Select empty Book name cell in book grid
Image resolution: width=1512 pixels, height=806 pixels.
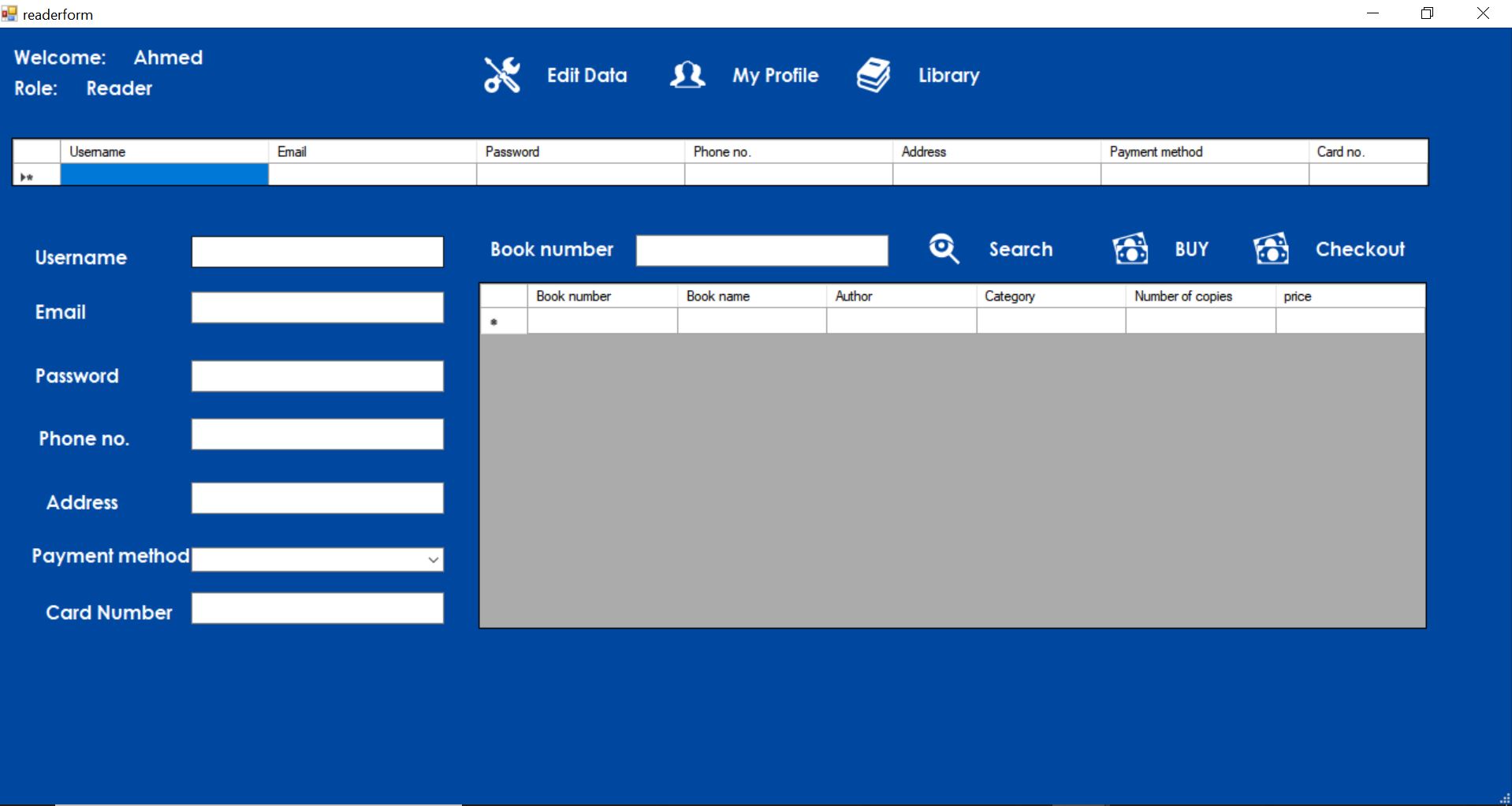point(753,320)
